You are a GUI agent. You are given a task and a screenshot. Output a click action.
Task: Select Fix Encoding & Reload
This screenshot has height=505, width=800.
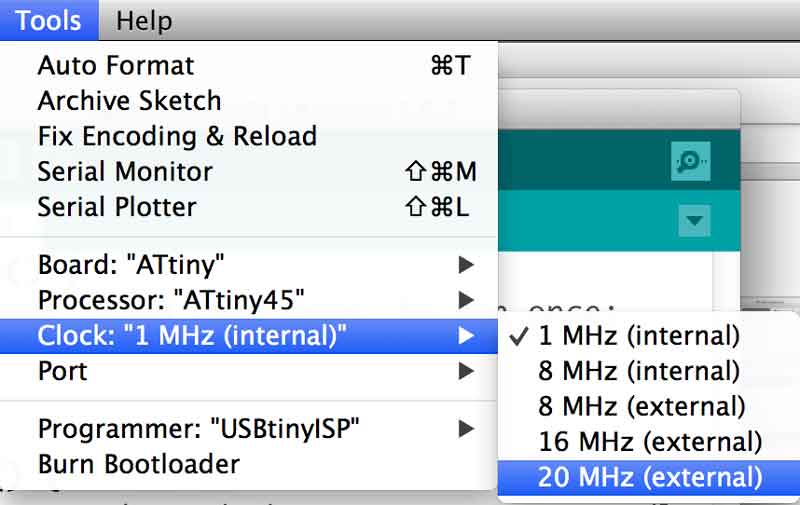coord(248,136)
